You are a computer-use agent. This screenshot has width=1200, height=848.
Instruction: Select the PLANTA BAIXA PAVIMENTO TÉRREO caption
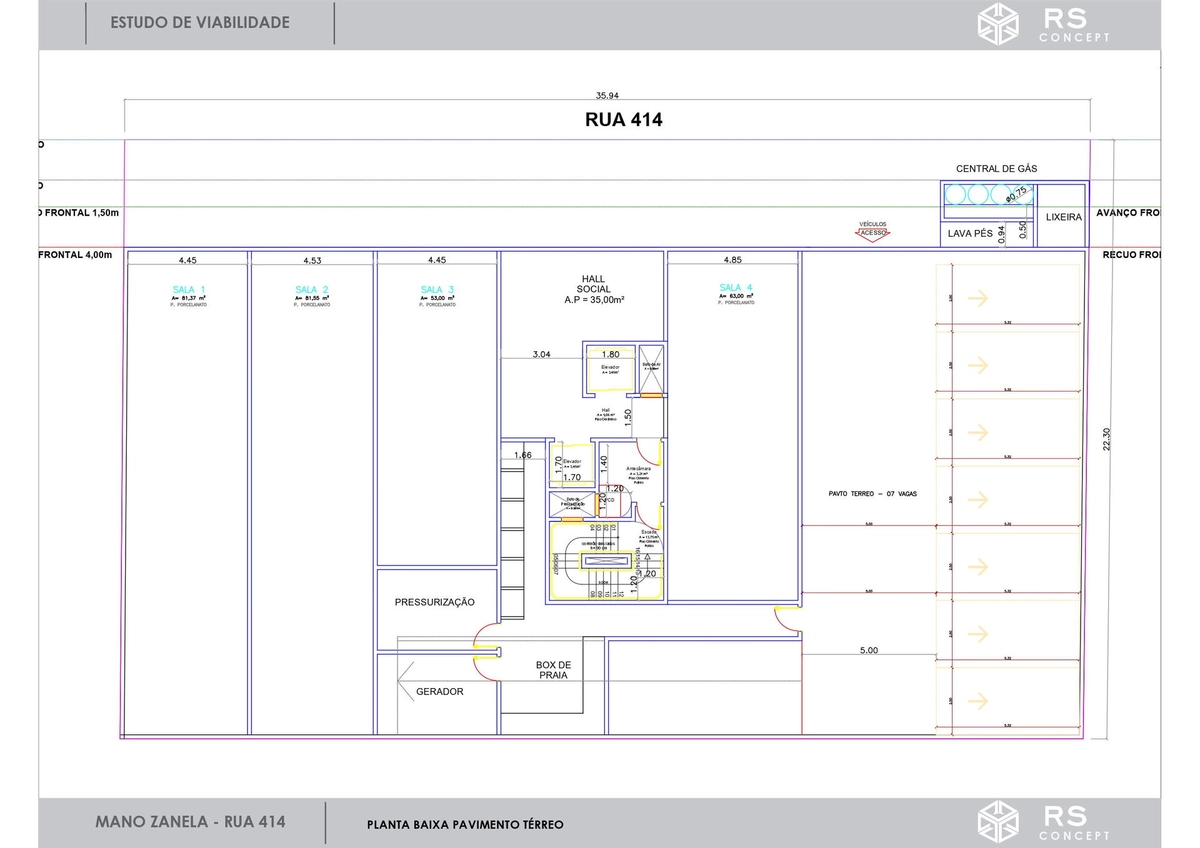tap(465, 824)
